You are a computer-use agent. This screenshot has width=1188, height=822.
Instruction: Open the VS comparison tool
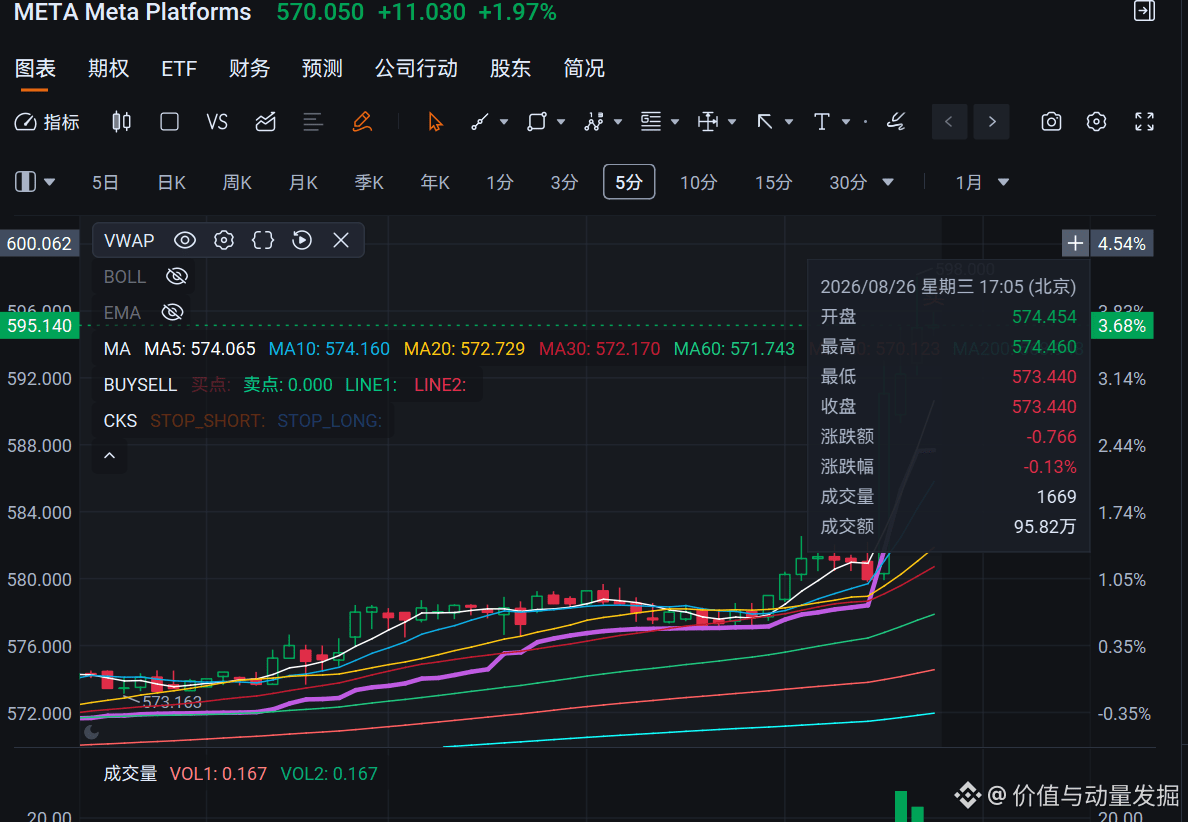click(217, 122)
